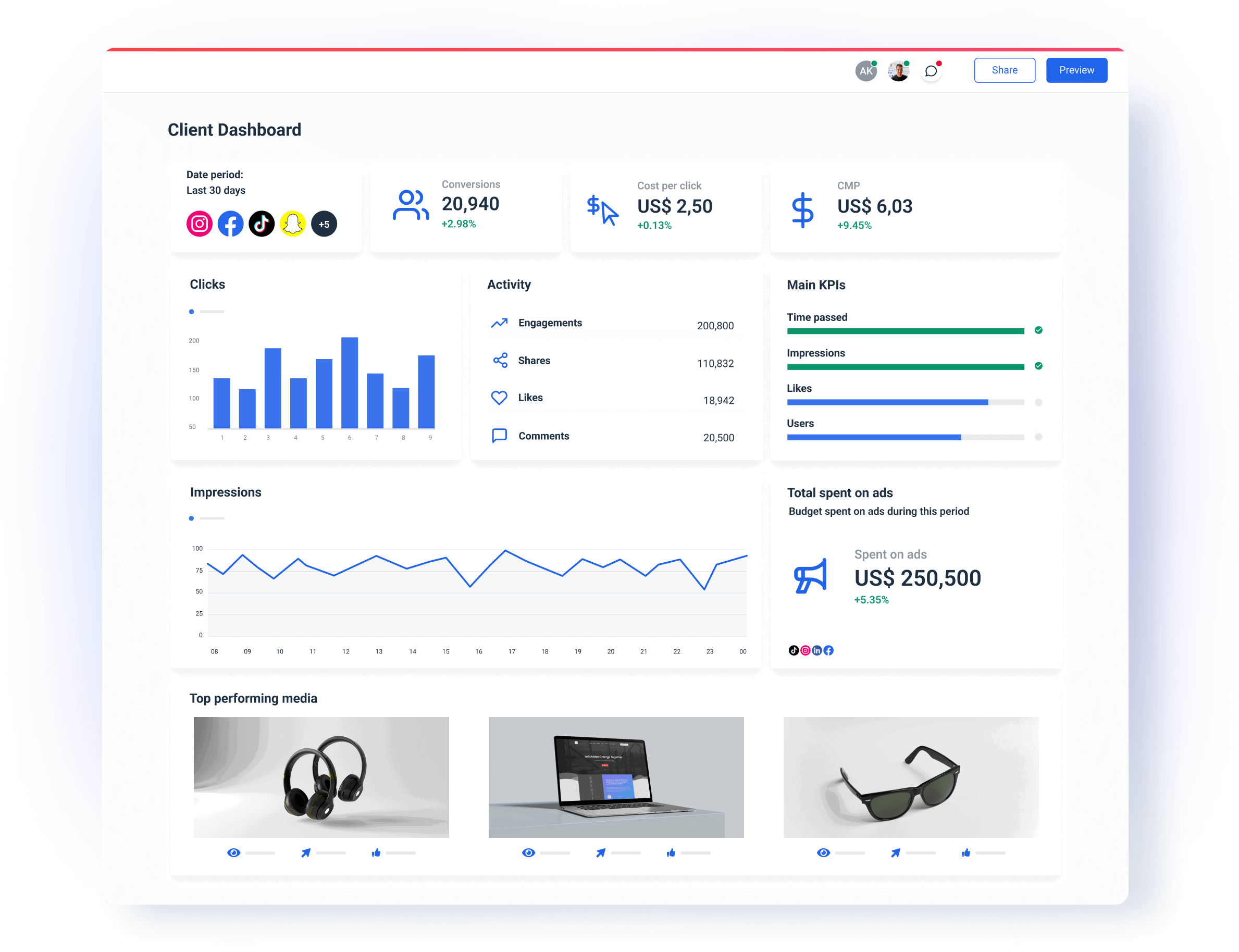The height and width of the screenshot is (952, 1239).
Task: Click the eye icon under the headphones image
Action: click(234, 852)
